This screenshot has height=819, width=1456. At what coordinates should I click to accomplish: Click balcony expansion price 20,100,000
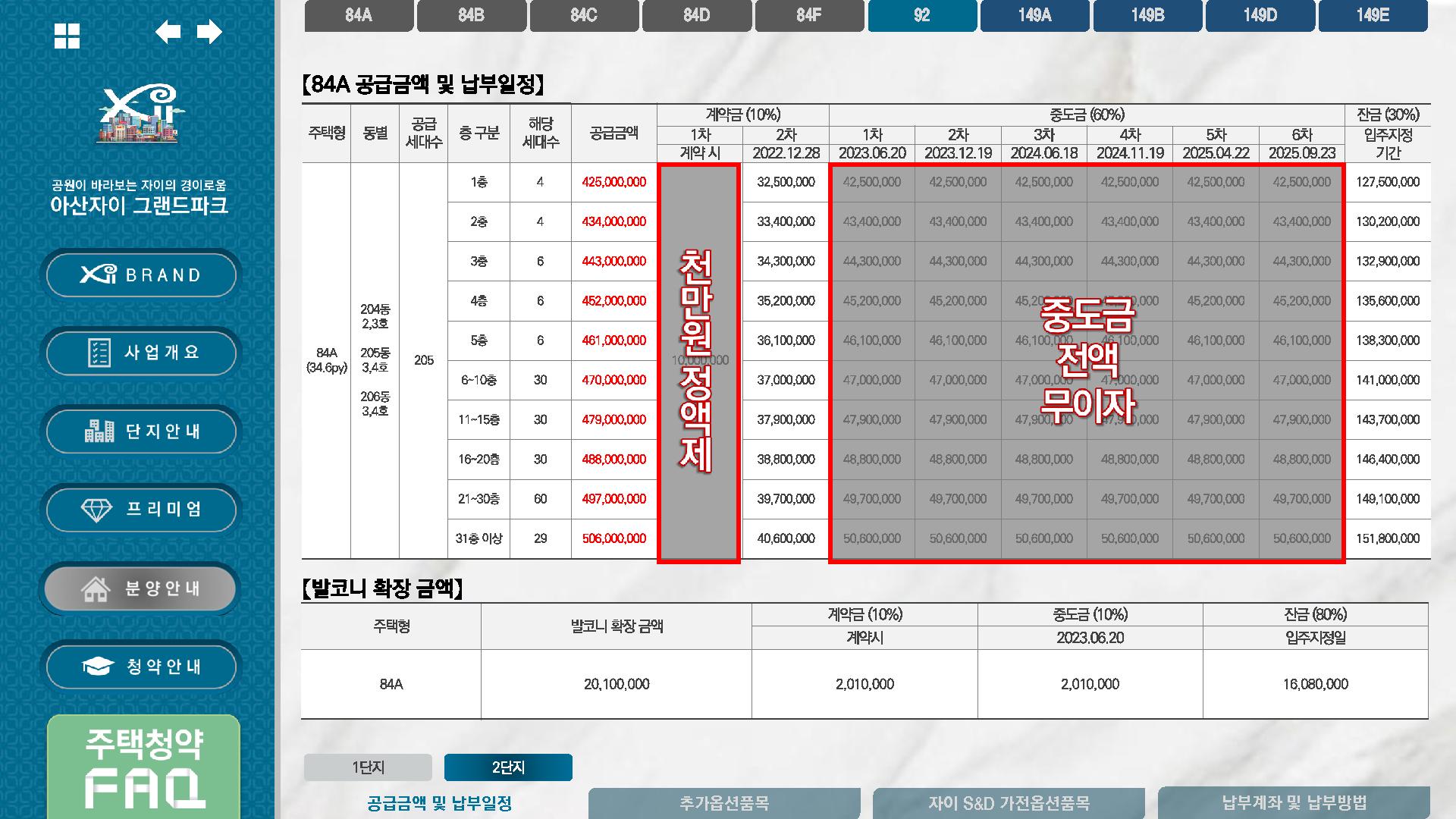[x=617, y=684]
